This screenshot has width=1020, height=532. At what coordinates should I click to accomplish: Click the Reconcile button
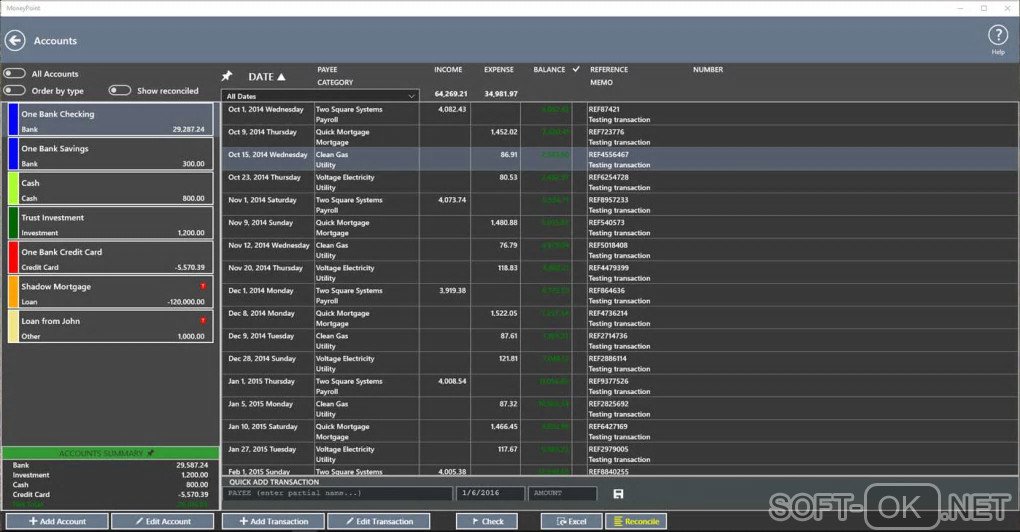click(636, 521)
